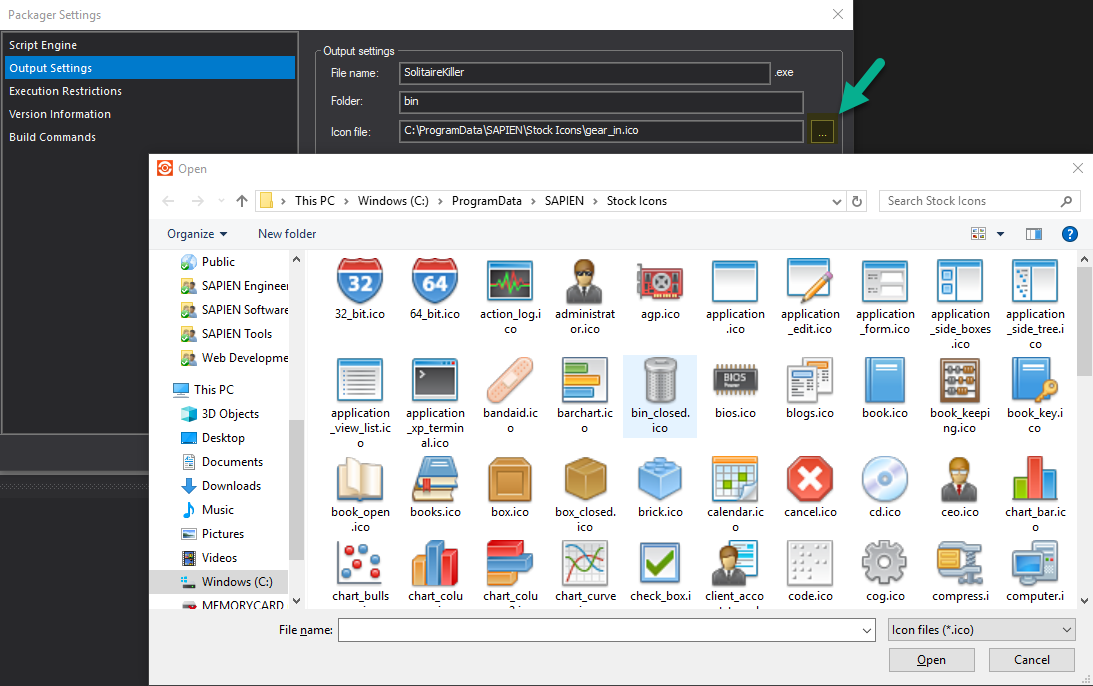1093x686 pixels.
Task: Pick the bin_closed.ico trash can icon
Action: (659, 381)
